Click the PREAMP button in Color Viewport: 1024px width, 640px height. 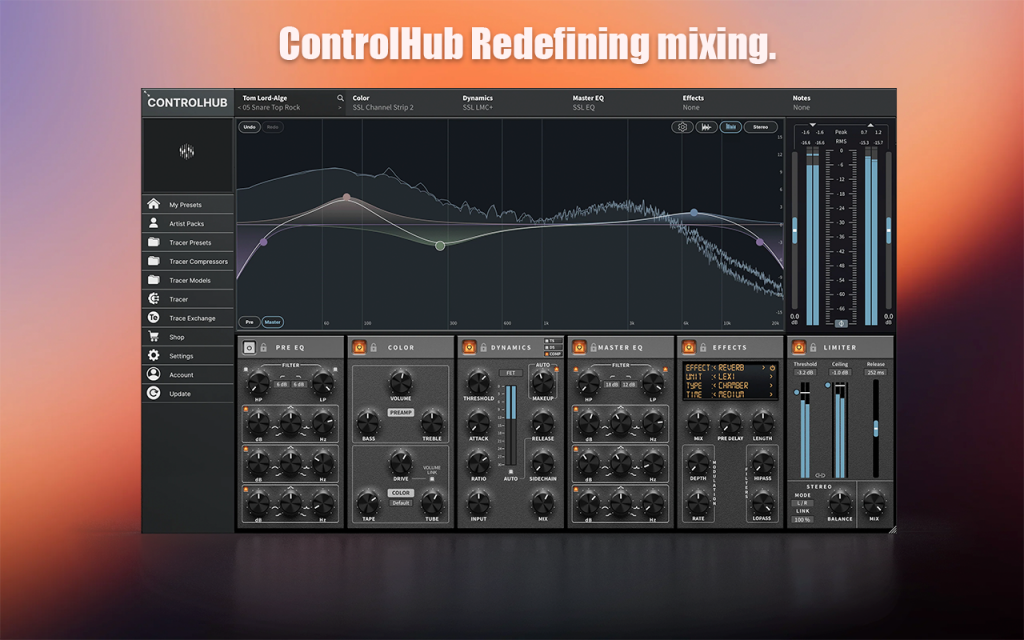(x=400, y=412)
